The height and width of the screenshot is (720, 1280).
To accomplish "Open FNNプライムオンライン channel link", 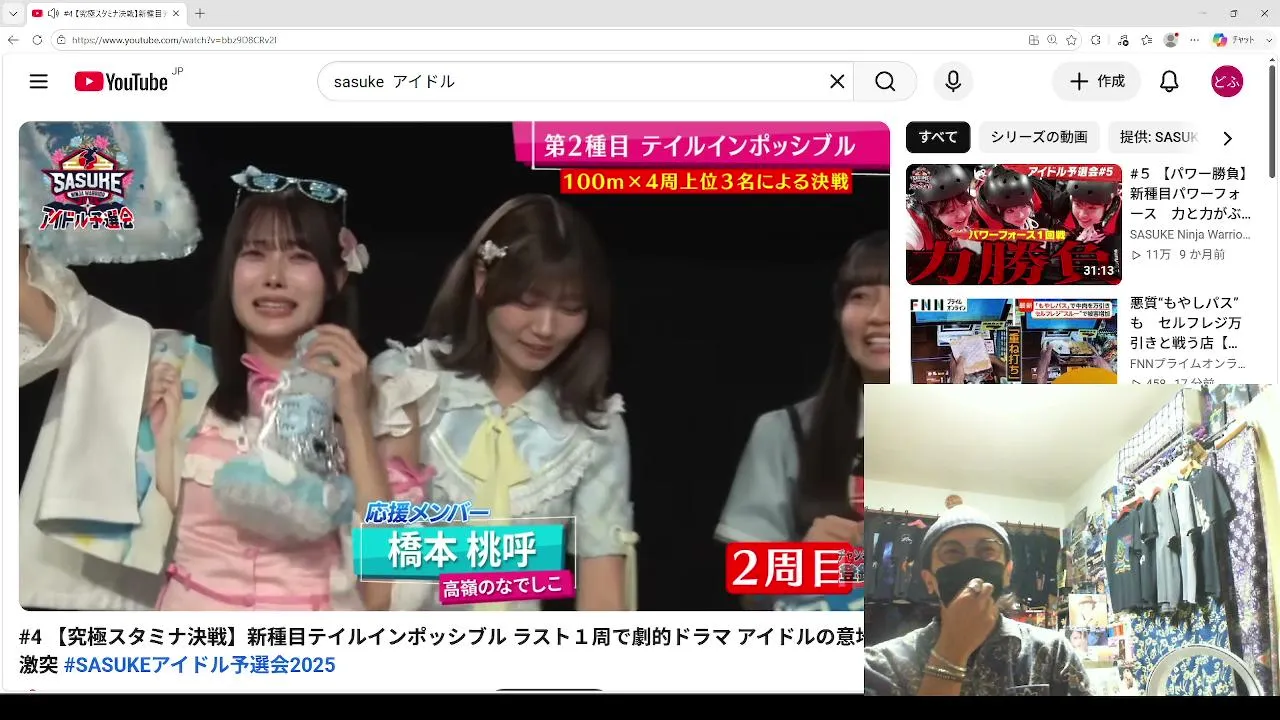I will pos(1188,364).
